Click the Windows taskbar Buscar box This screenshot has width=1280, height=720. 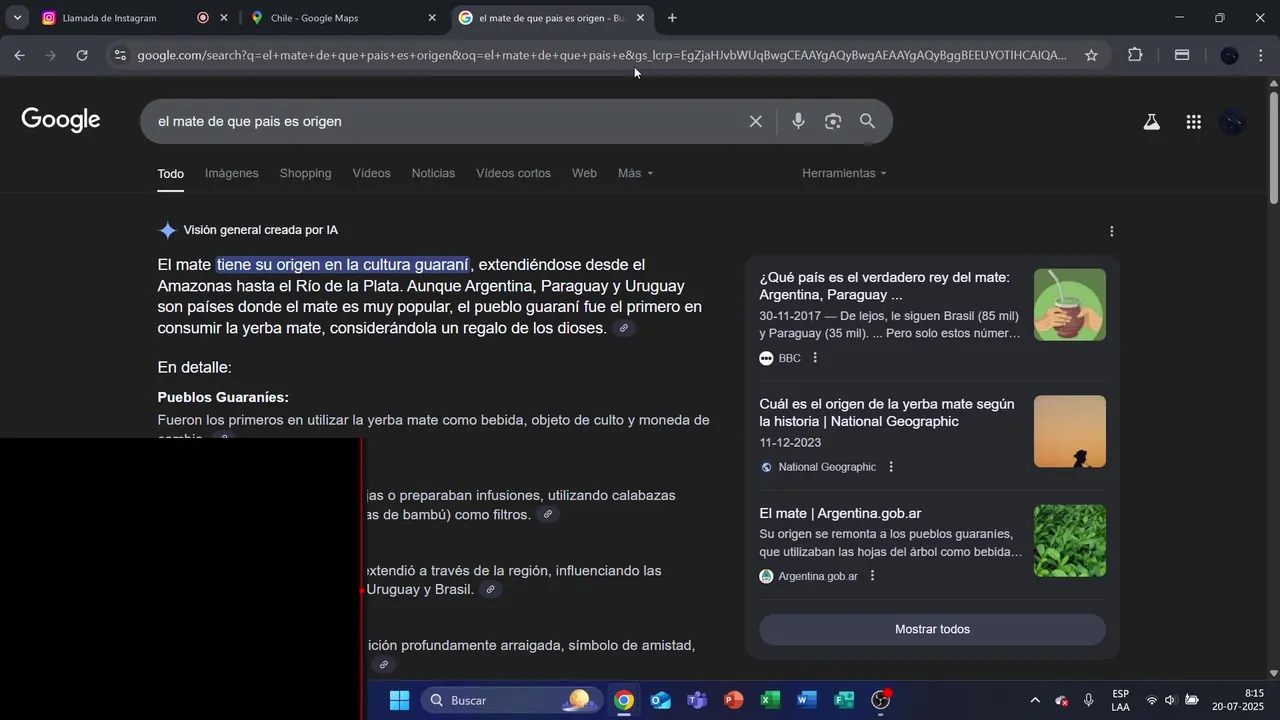point(512,700)
